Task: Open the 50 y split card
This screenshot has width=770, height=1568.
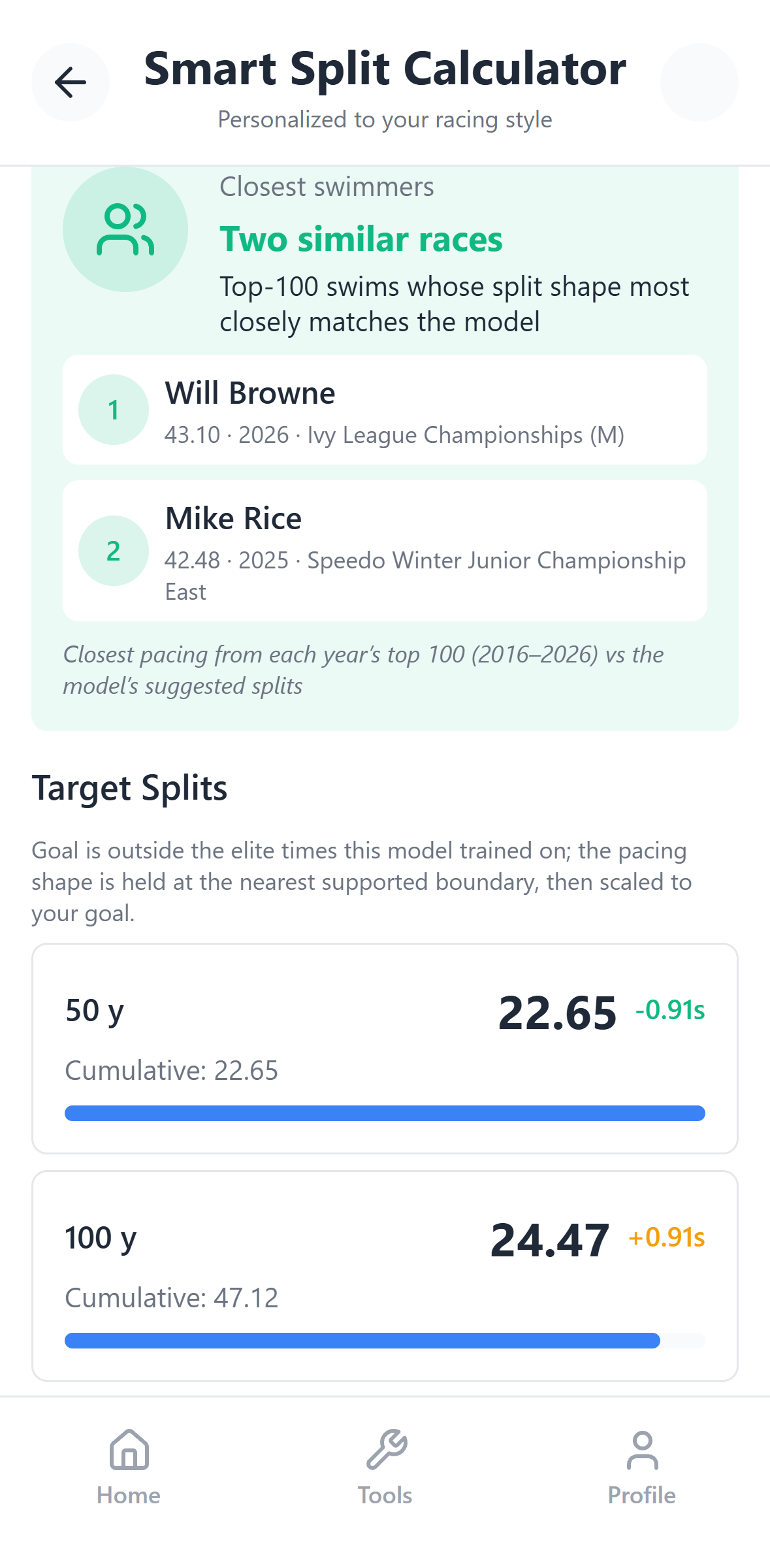Action: tap(385, 1049)
